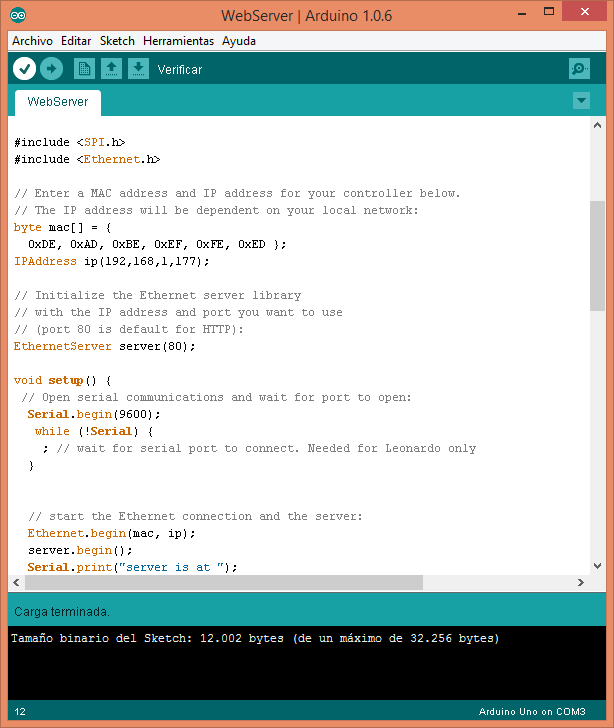Click the Verify checkmark button
The image size is (614, 728).
click(x=24, y=69)
